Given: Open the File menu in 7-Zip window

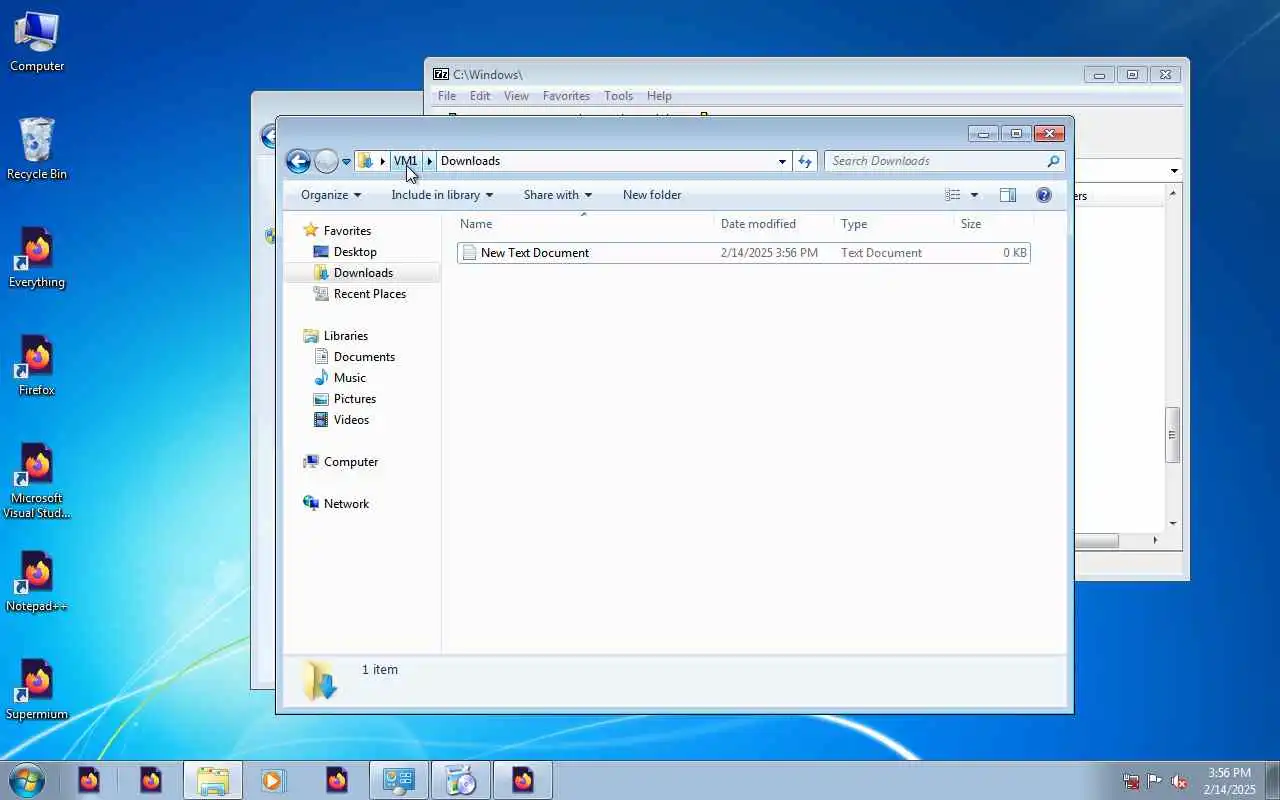Looking at the screenshot, I should pos(447,96).
